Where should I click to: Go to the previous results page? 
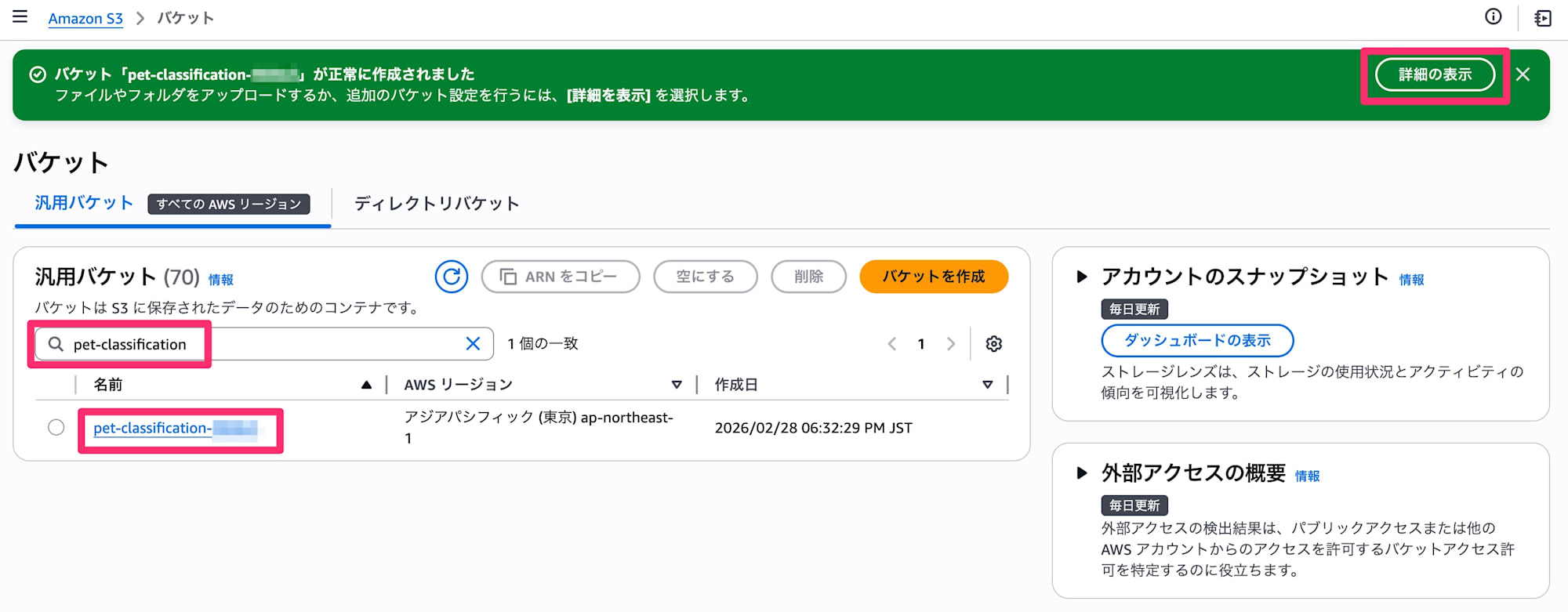(892, 344)
